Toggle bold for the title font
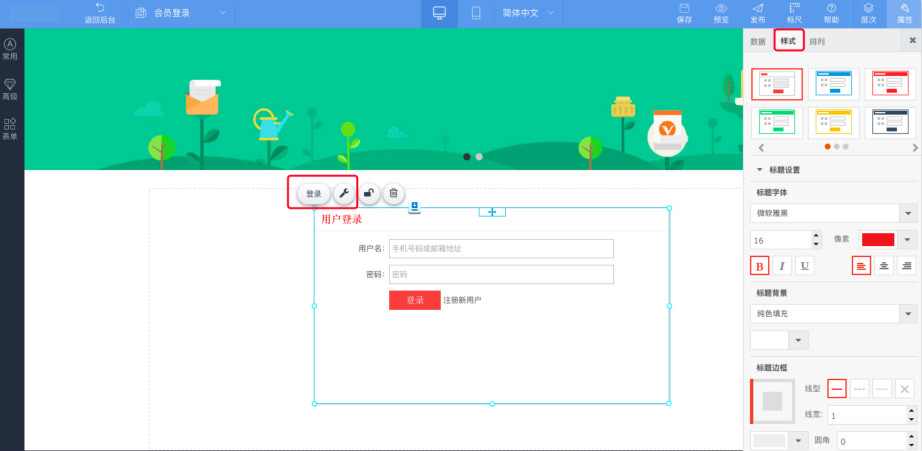 (759, 265)
